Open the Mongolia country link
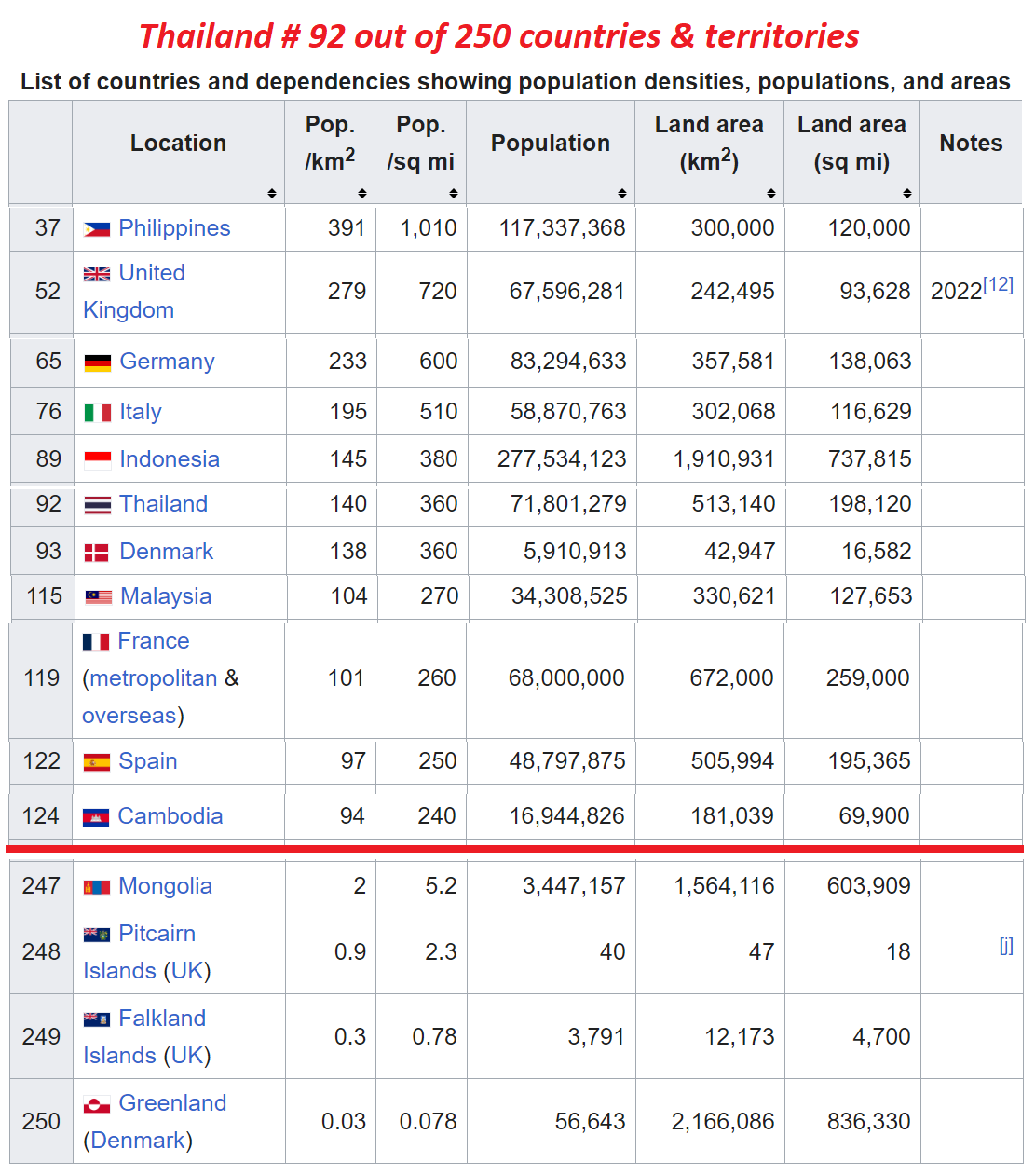Image resolution: width=1035 pixels, height=1176 pixels. (165, 886)
